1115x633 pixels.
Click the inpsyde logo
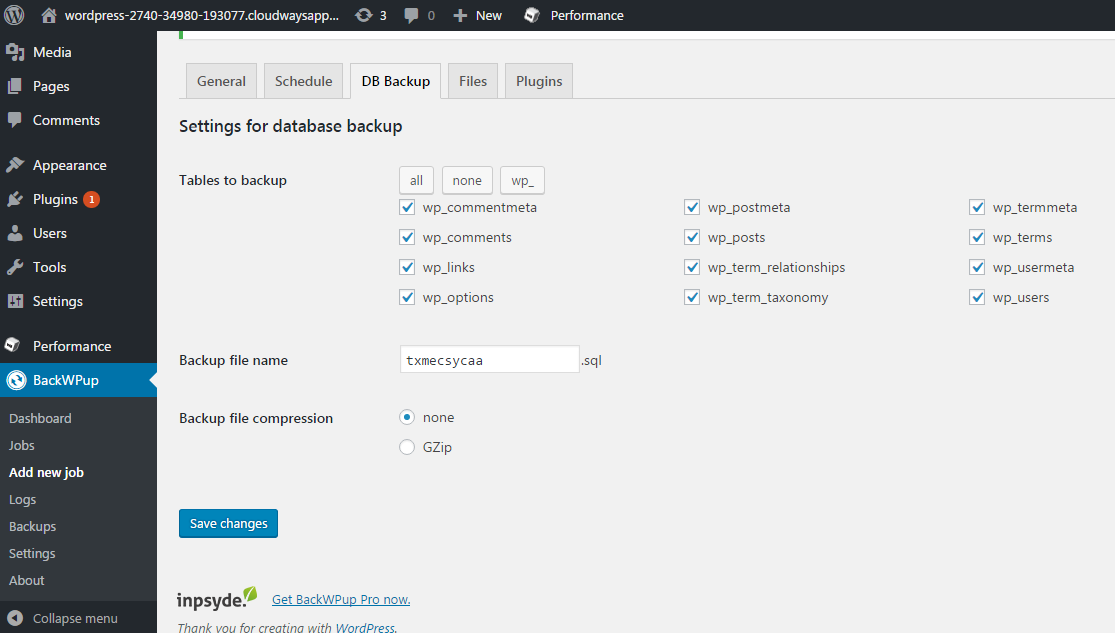pos(216,598)
